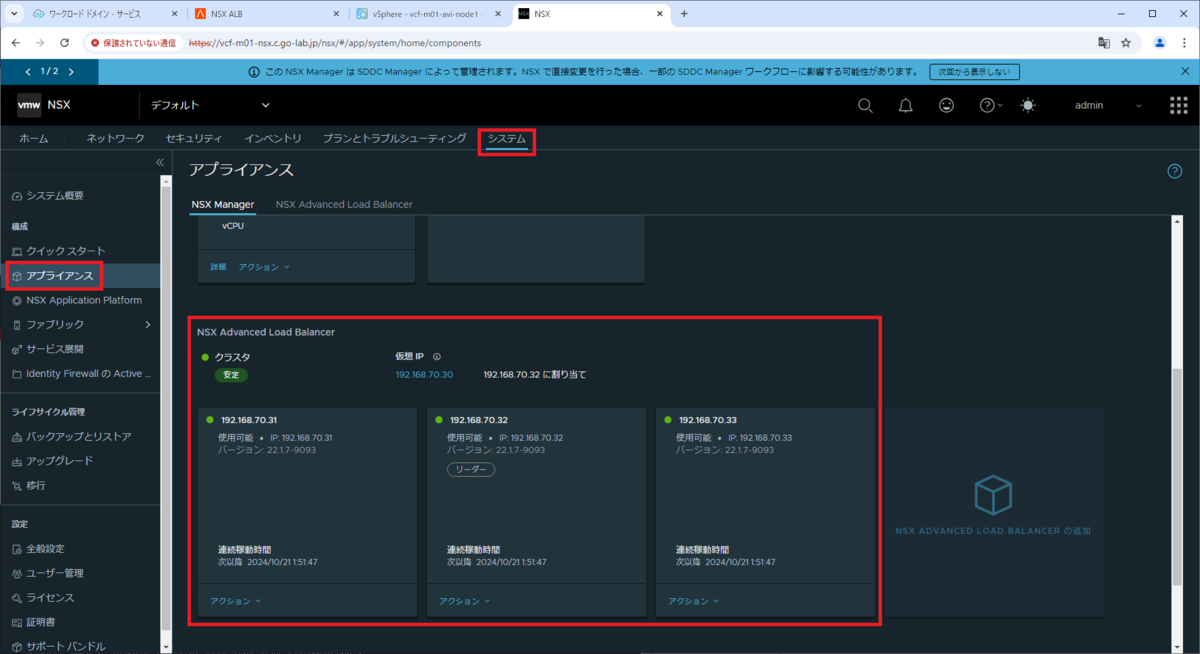Select サービス展開 in the sidebar
This screenshot has width=1200, height=654.
pyautogui.click(x=56, y=348)
